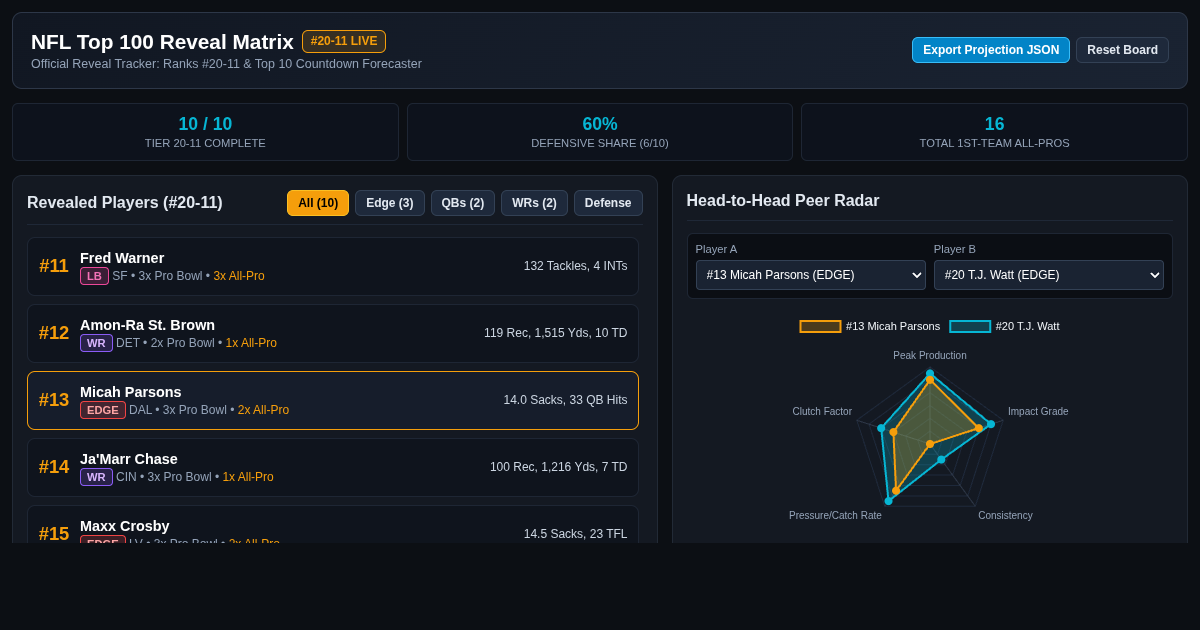The height and width of the screenshot is (630, 1200).
Task: Click the '60%' defensive share stat
Action: tap(600, 124)
